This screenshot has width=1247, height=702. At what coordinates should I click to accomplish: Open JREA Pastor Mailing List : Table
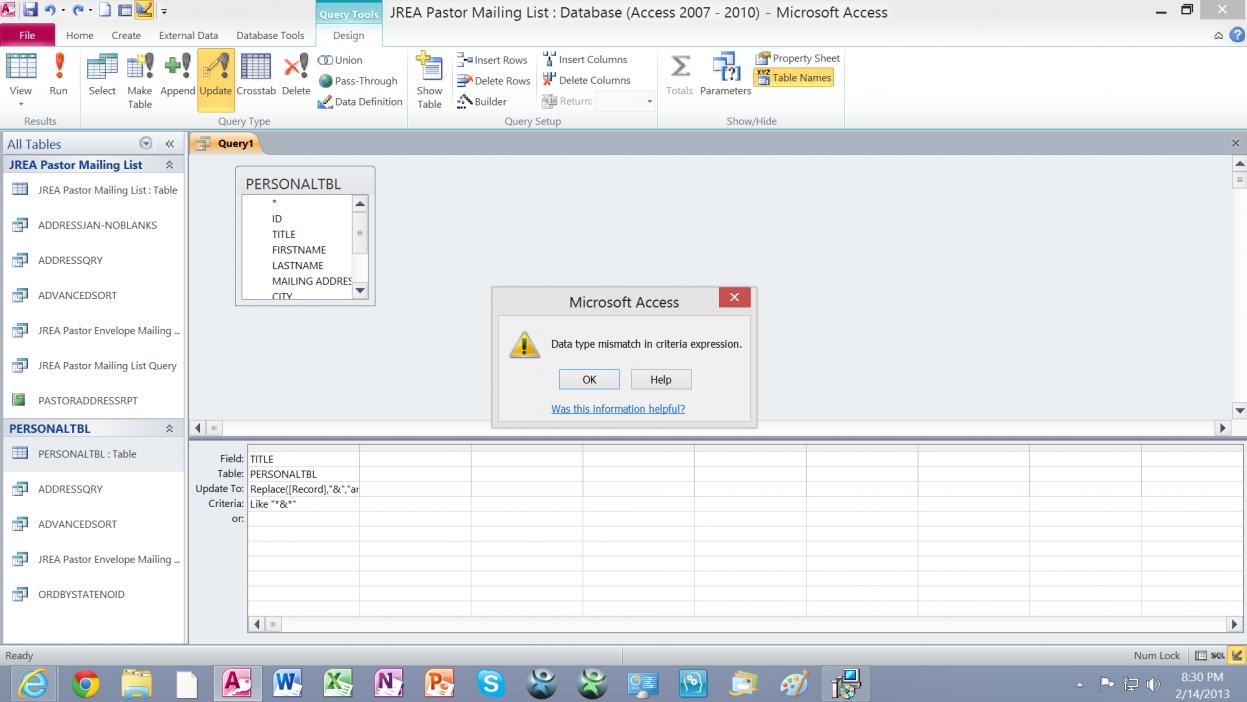click(93, 190)
